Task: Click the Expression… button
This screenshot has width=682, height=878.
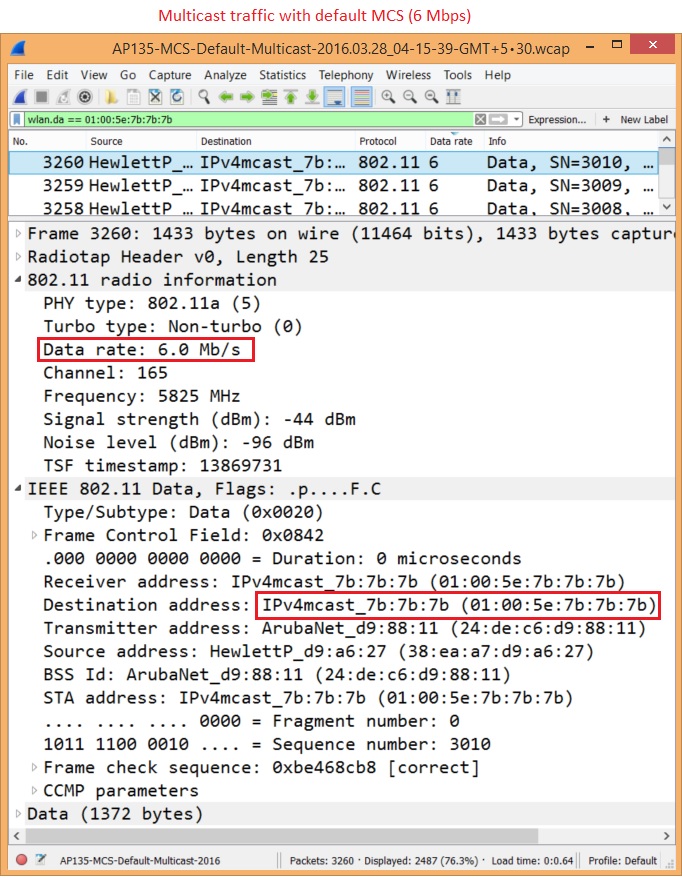Action: click(557, 120)
